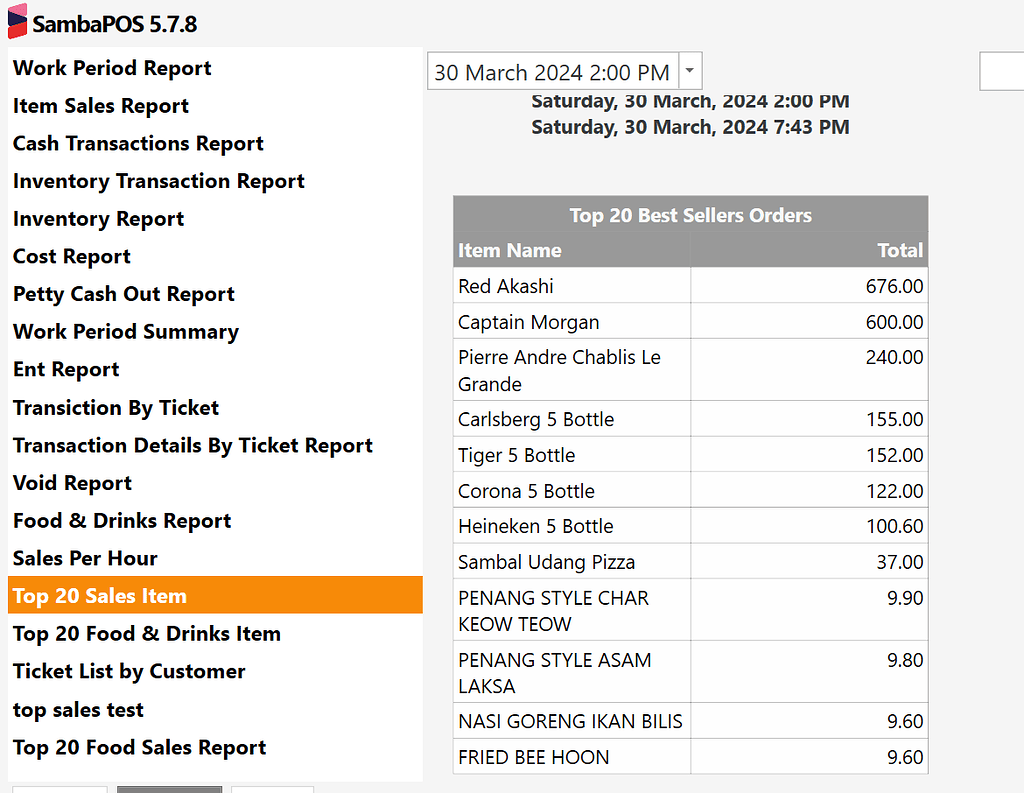The width and height of the screenshot is (1024, 793).
Task: Open the Food & Drinks Report
Action: tap(122, 520)
